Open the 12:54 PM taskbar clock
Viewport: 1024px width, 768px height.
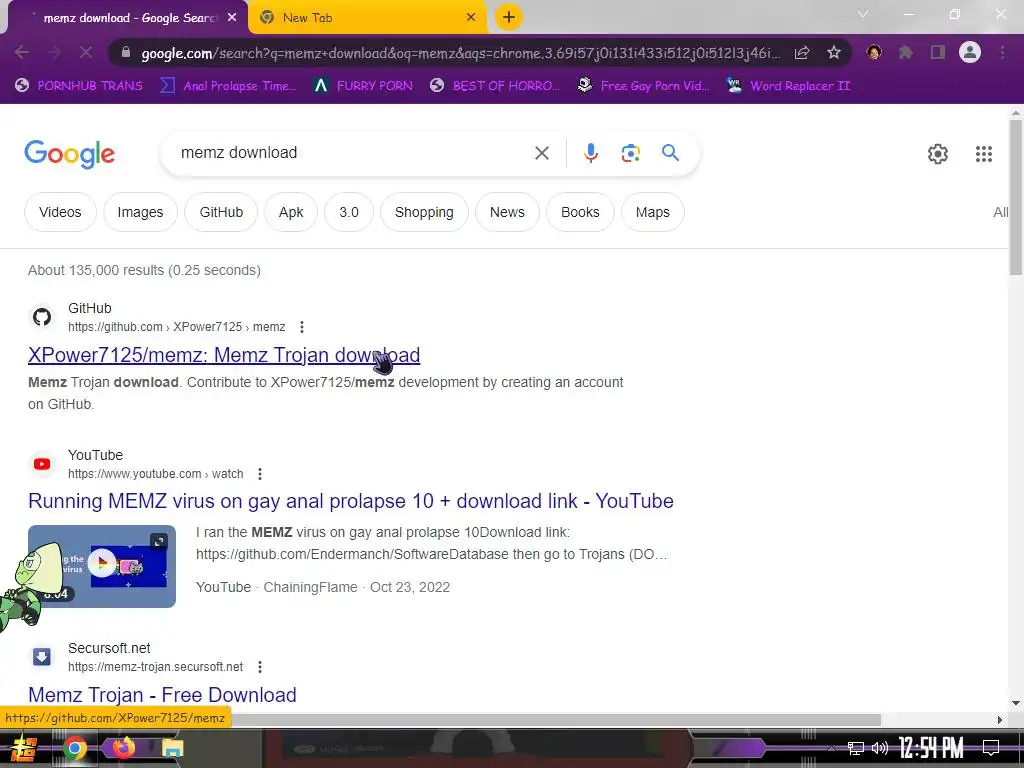931,748
